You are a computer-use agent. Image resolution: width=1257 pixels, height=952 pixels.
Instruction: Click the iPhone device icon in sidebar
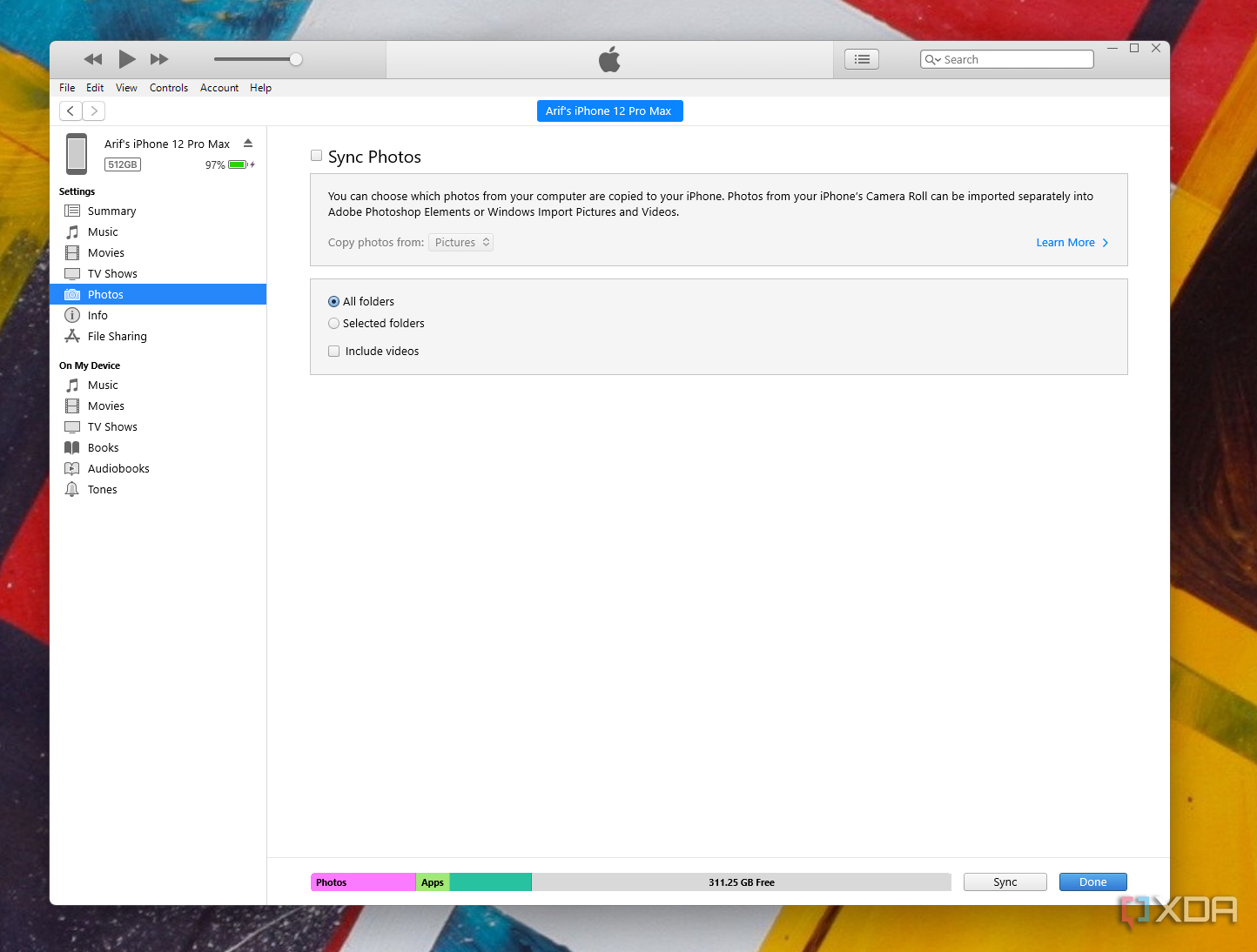77,154
